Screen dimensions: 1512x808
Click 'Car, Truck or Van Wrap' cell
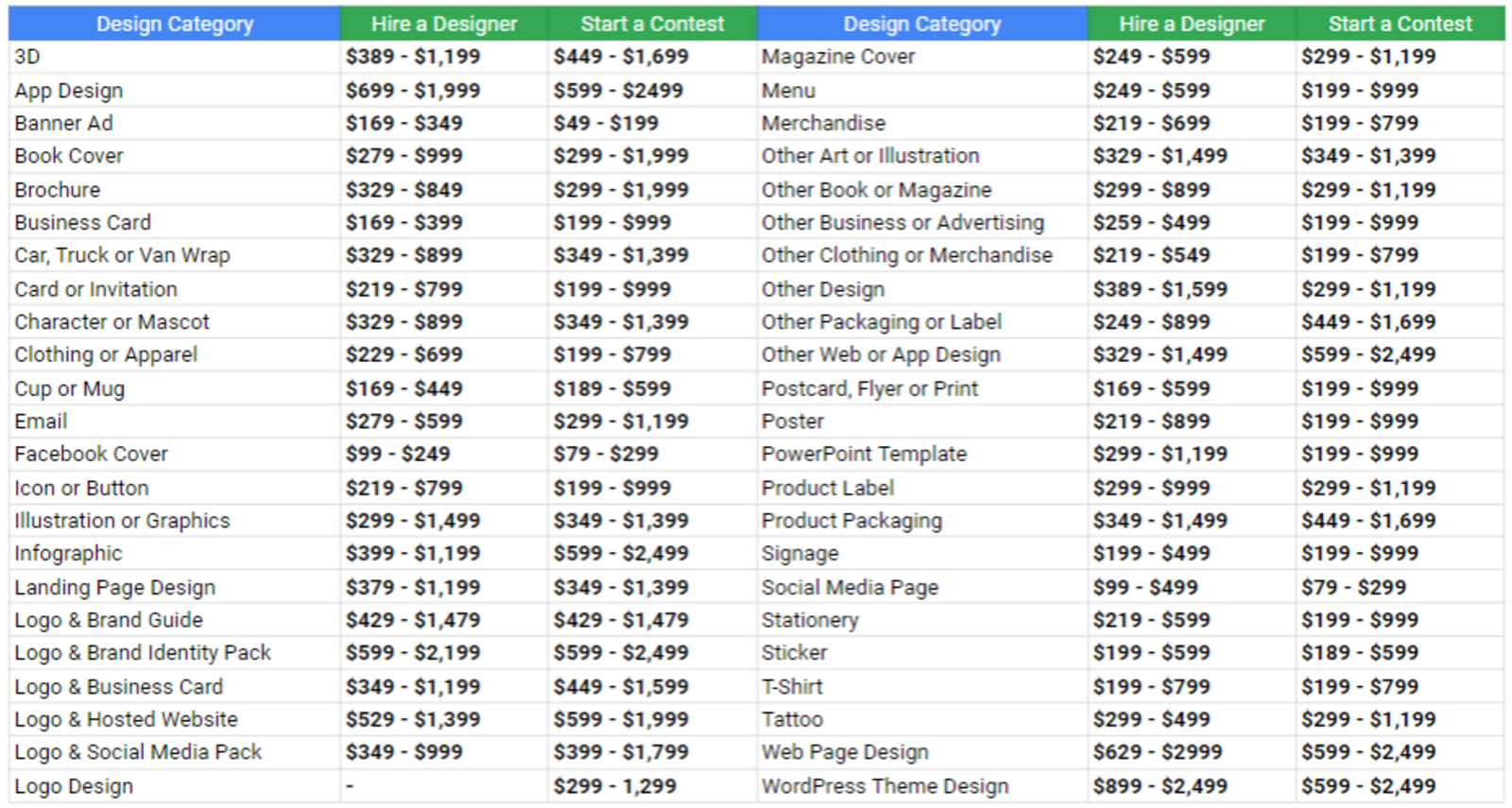coord(175,255)
